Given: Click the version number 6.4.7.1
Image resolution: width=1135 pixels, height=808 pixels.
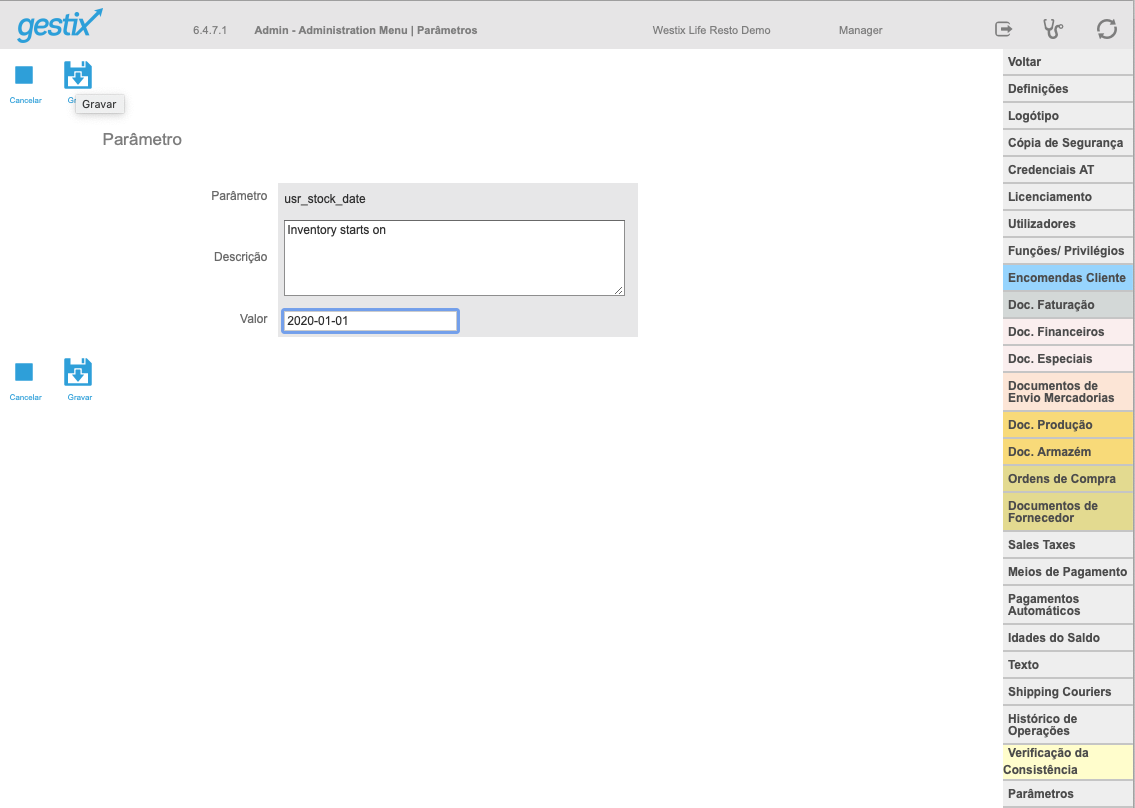Looking at the screenshot, I should click(x=210, y=30).
